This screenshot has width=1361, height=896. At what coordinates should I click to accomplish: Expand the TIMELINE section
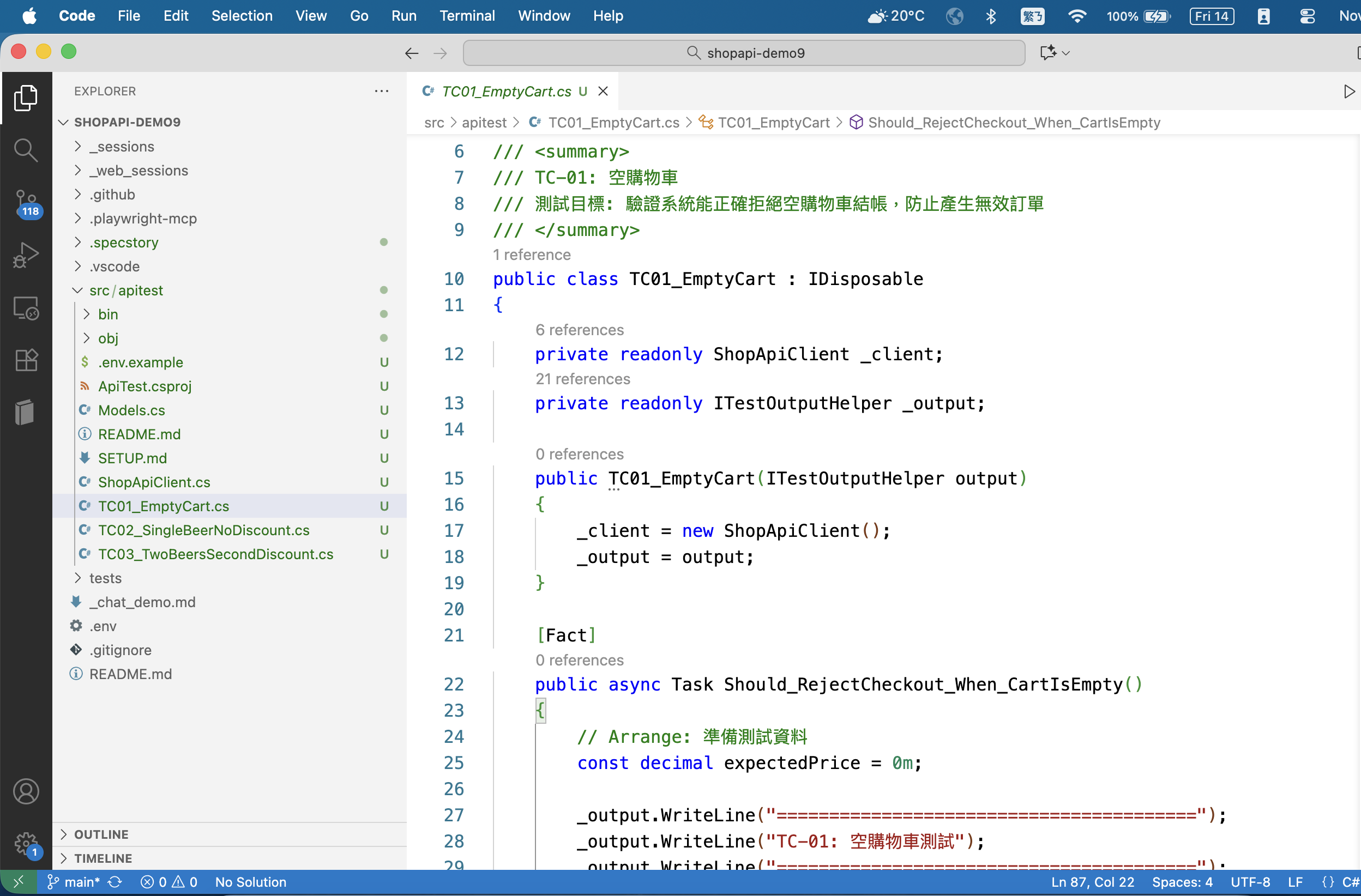coord(103,858)
